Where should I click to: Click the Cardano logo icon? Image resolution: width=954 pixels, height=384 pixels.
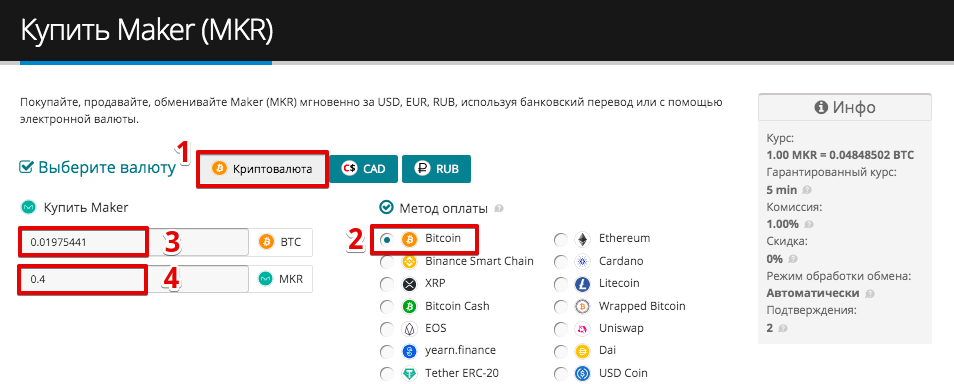[x=582, y=262]
